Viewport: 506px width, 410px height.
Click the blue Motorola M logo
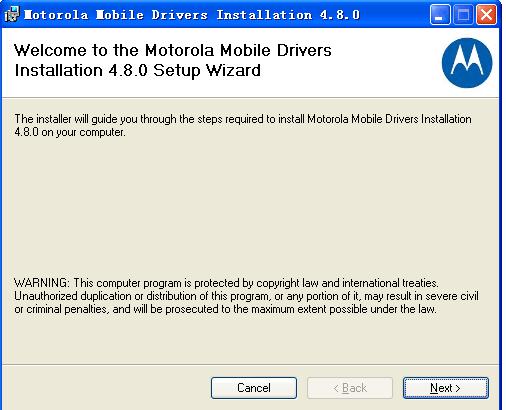pos(467,63)
